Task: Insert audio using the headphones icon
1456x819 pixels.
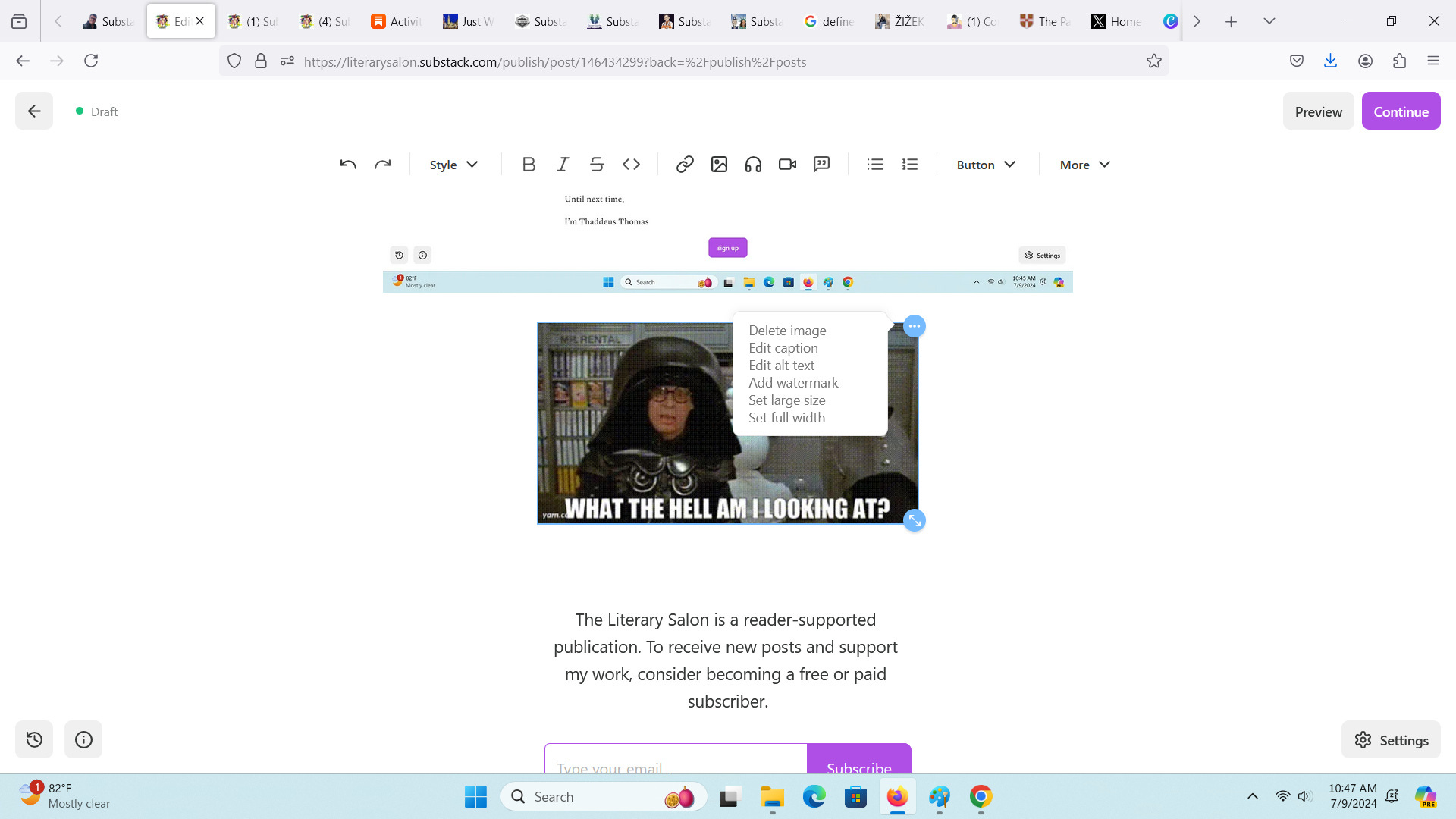Action: pos(753,165)
